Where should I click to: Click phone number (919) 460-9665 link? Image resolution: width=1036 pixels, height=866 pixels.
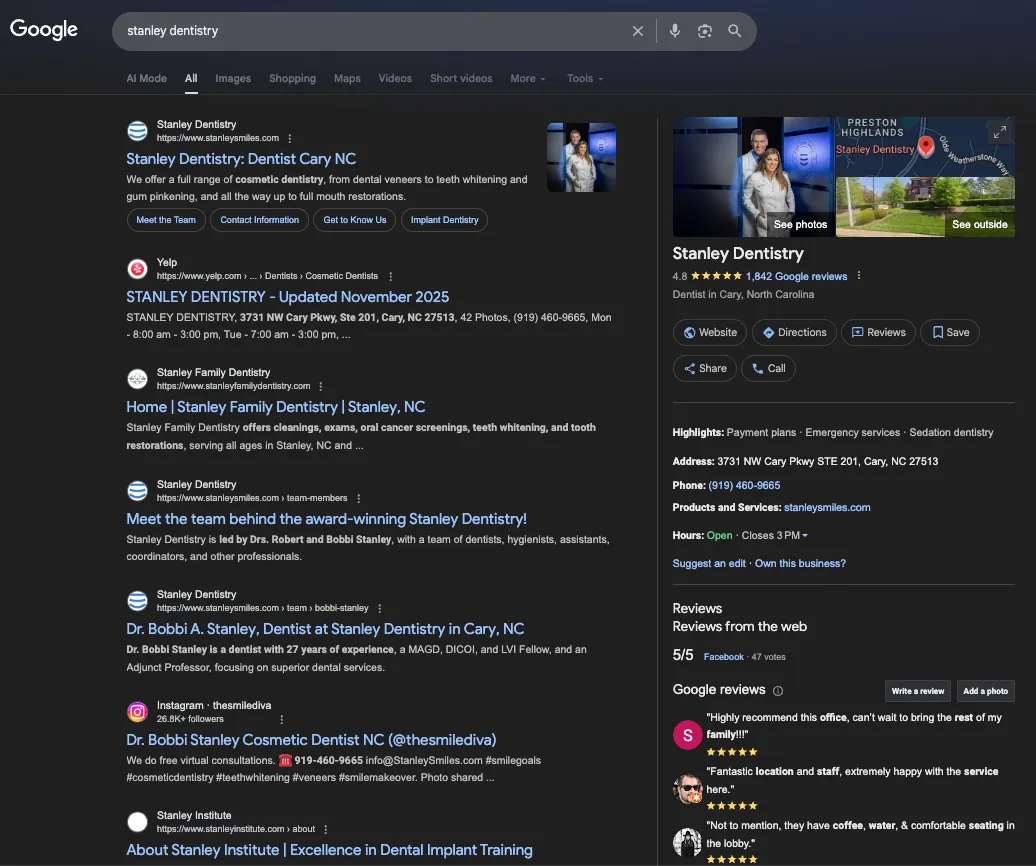(x=744, y=486)
